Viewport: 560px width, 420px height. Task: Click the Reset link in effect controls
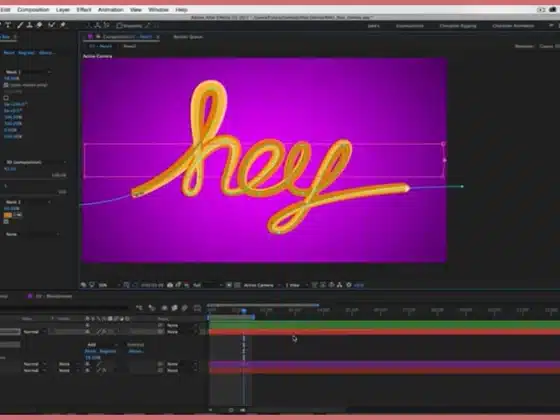click(9, 53)
